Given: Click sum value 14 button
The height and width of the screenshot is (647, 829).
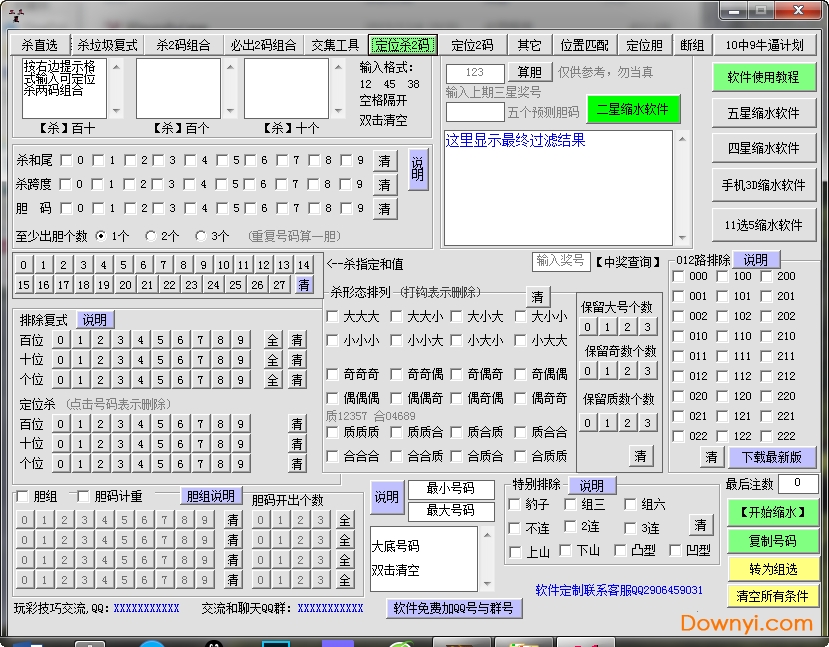Looking at the screenshot, I should [303, 265].
